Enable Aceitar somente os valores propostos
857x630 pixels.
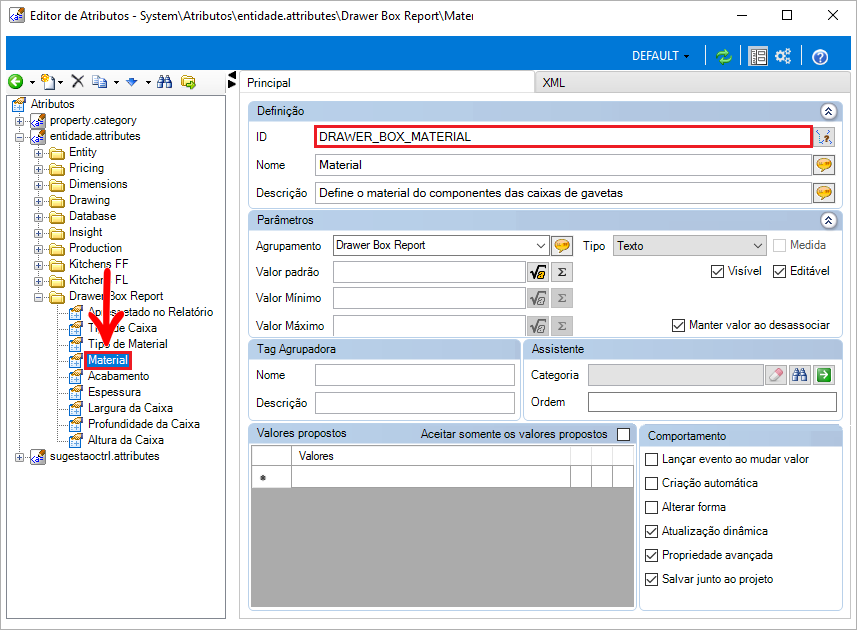pos(623,434)
